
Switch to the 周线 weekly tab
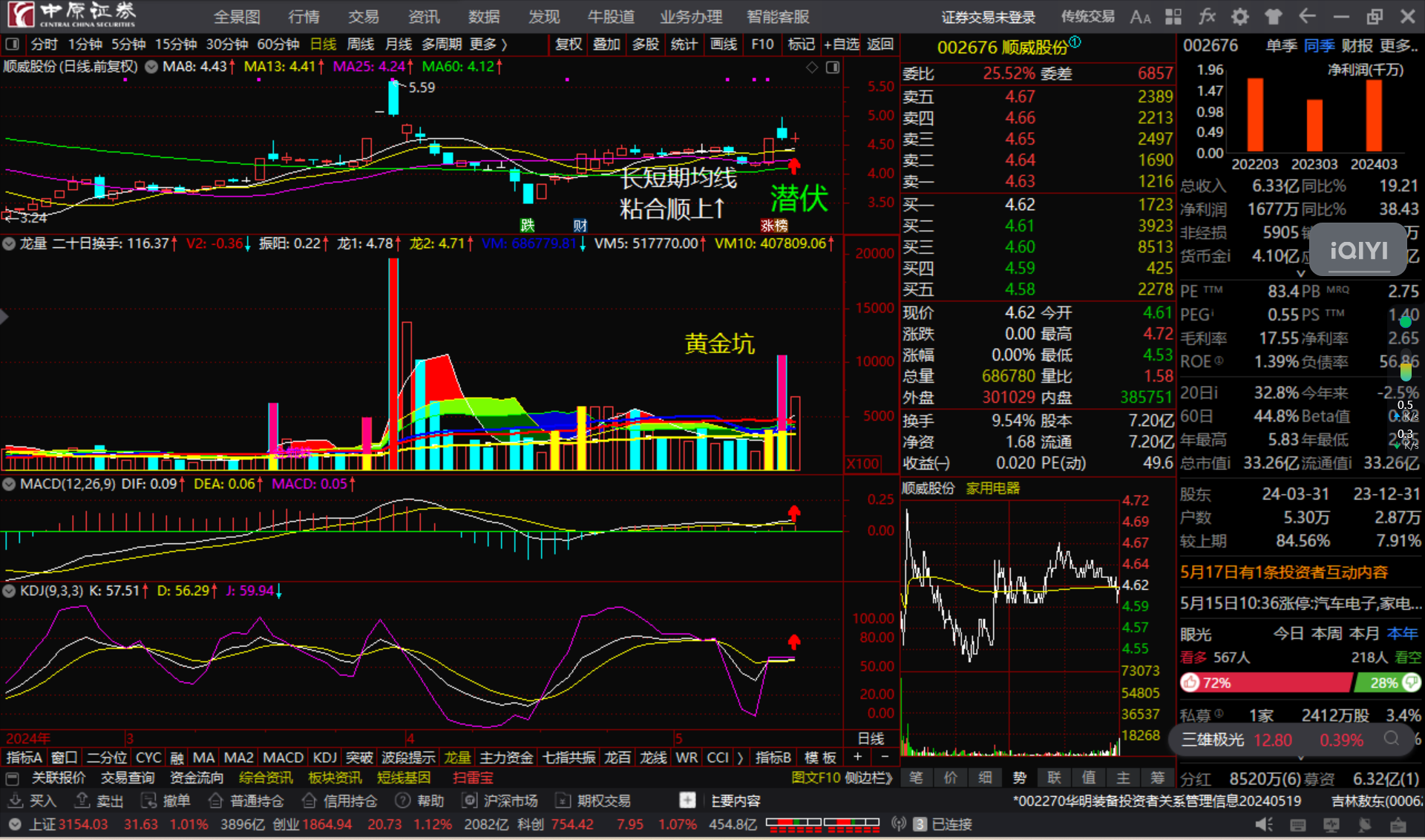pos(361,45)
